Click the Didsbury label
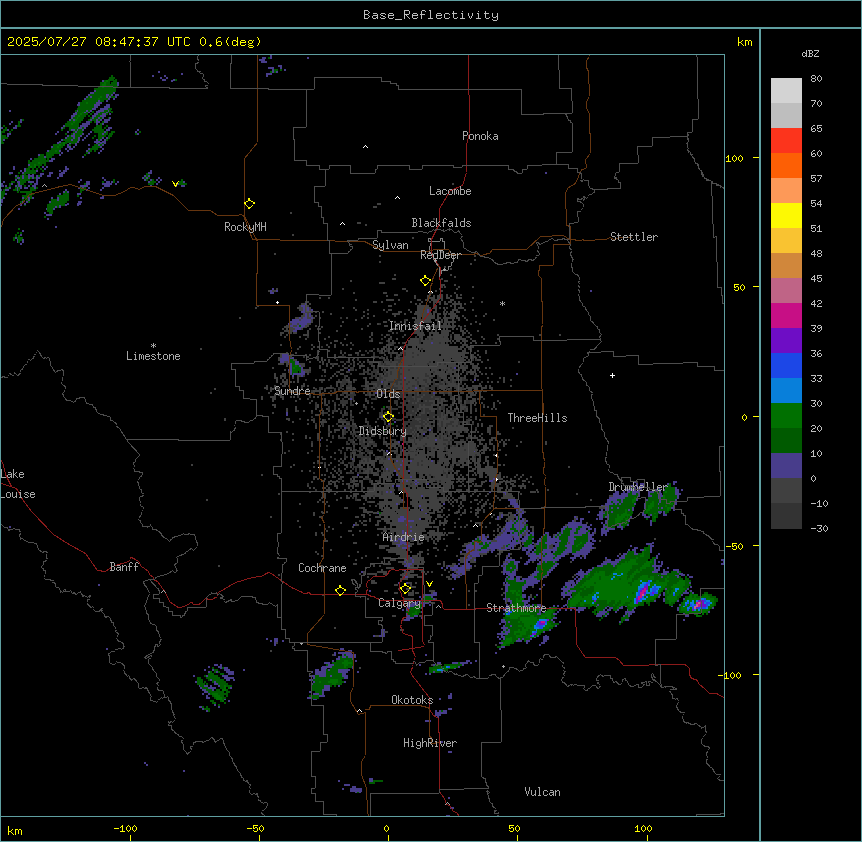The width and height of the screenshot is (862, 842). [x=383, y=431]
